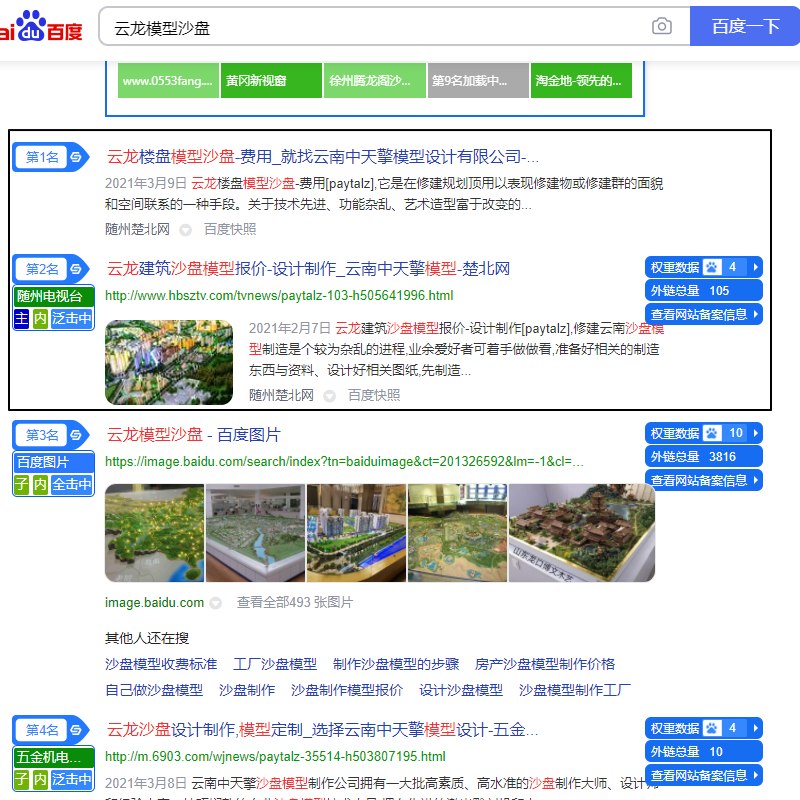Open the green park layout model image

[x=457, y=533]
